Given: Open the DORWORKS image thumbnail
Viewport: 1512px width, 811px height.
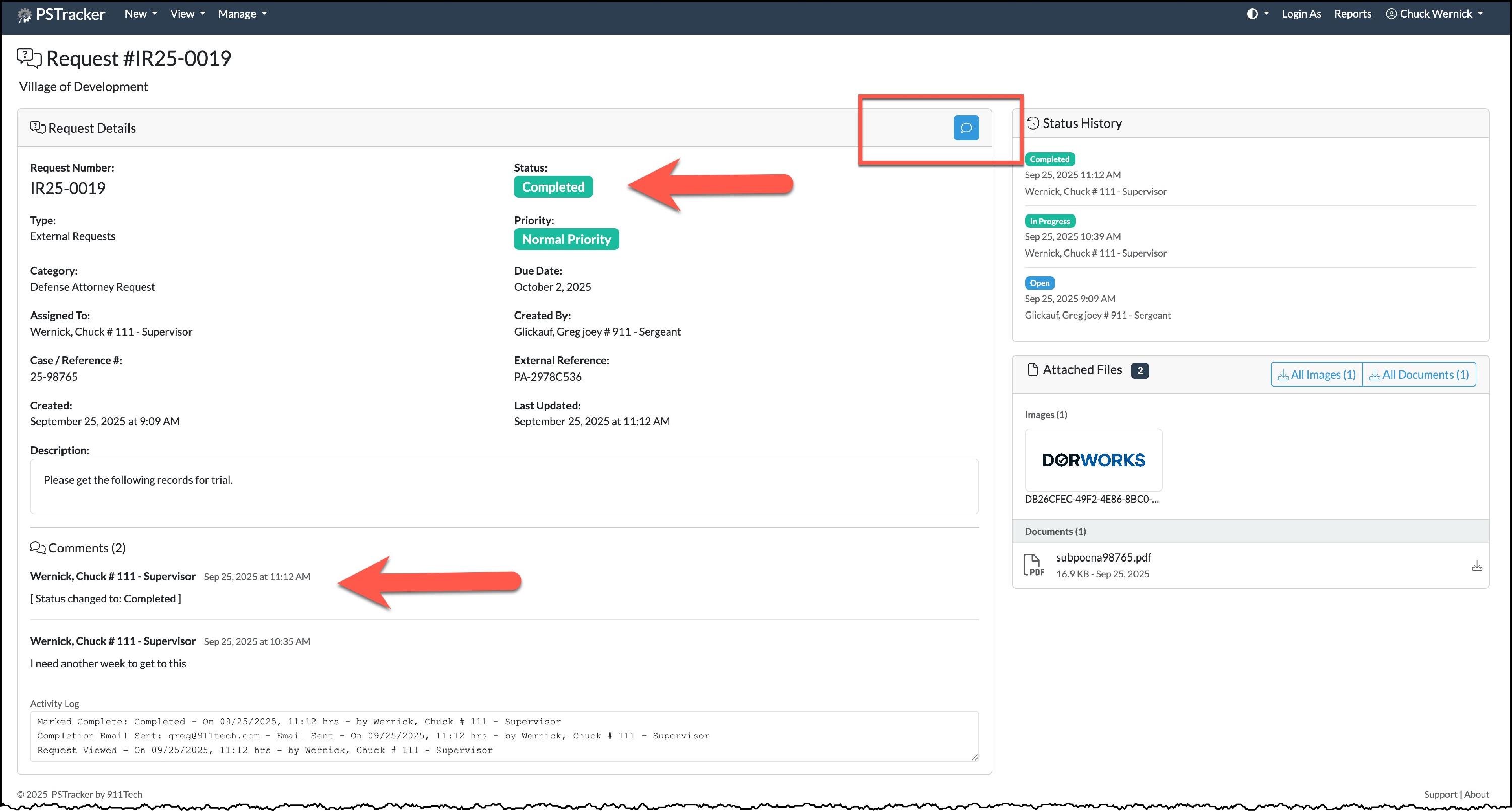Looking at the screenshot, I should click(x=1093, y=460).
